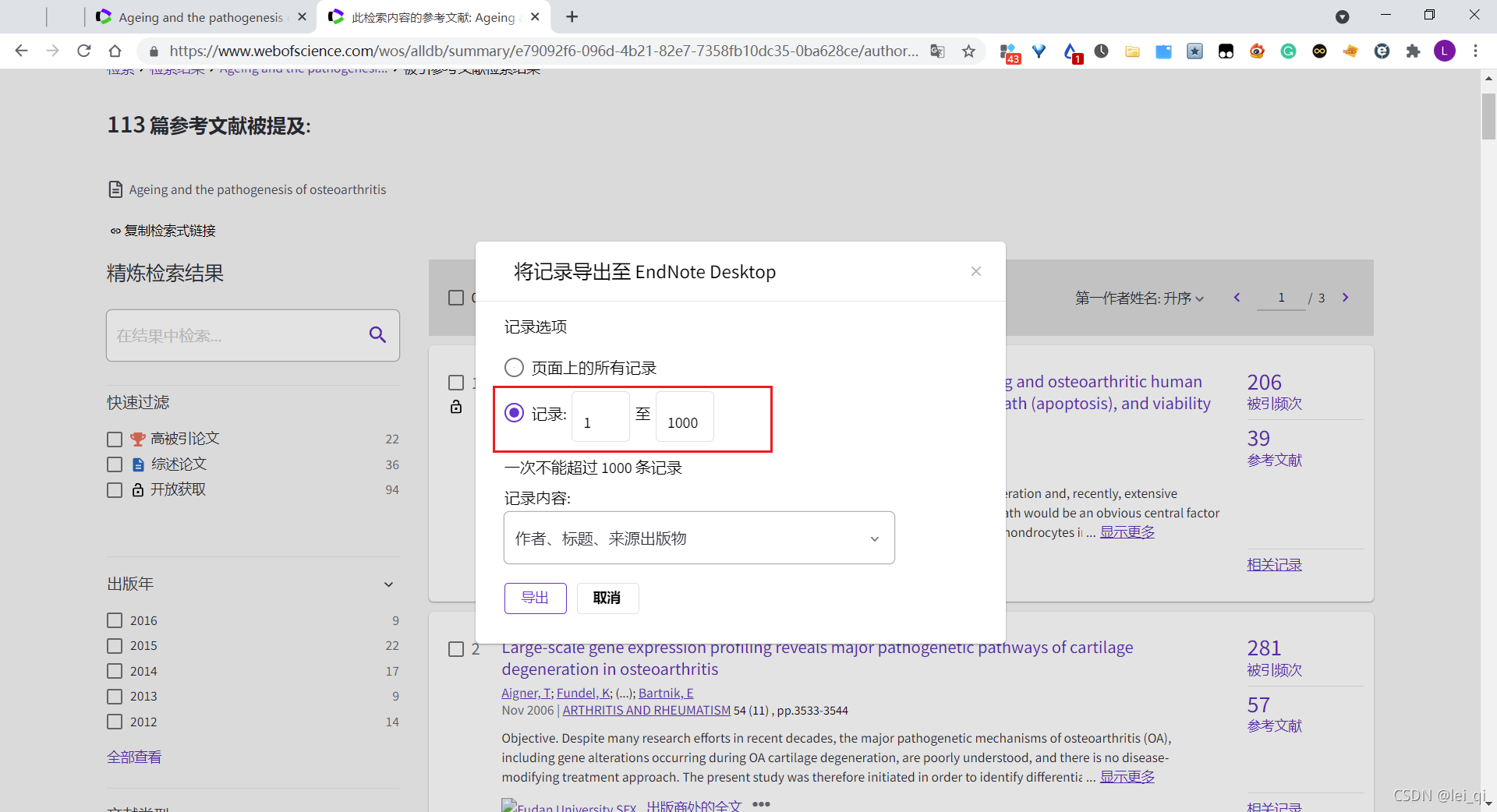Open new browser tab with plus button

click(x=572, y=16)
